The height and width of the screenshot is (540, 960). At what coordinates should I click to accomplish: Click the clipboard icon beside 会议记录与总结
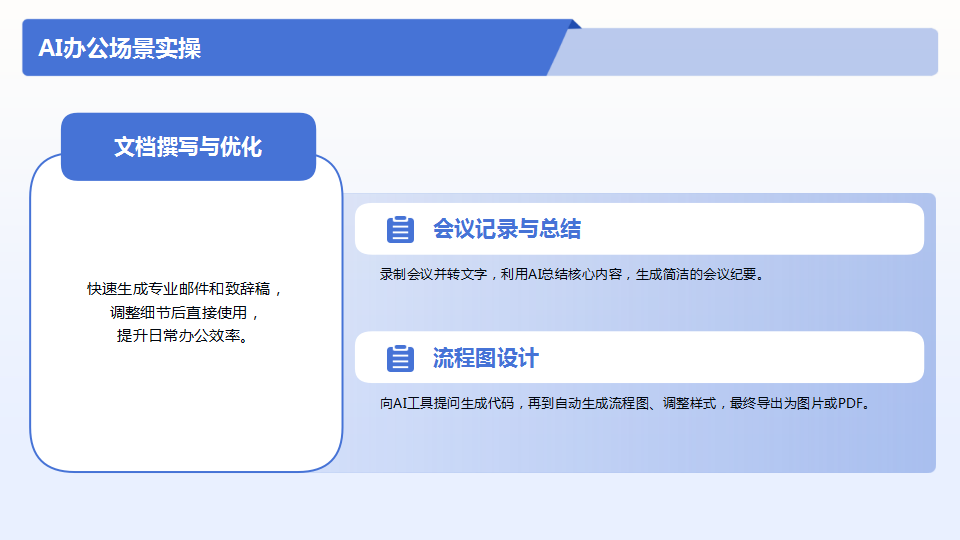pos(400,230)
